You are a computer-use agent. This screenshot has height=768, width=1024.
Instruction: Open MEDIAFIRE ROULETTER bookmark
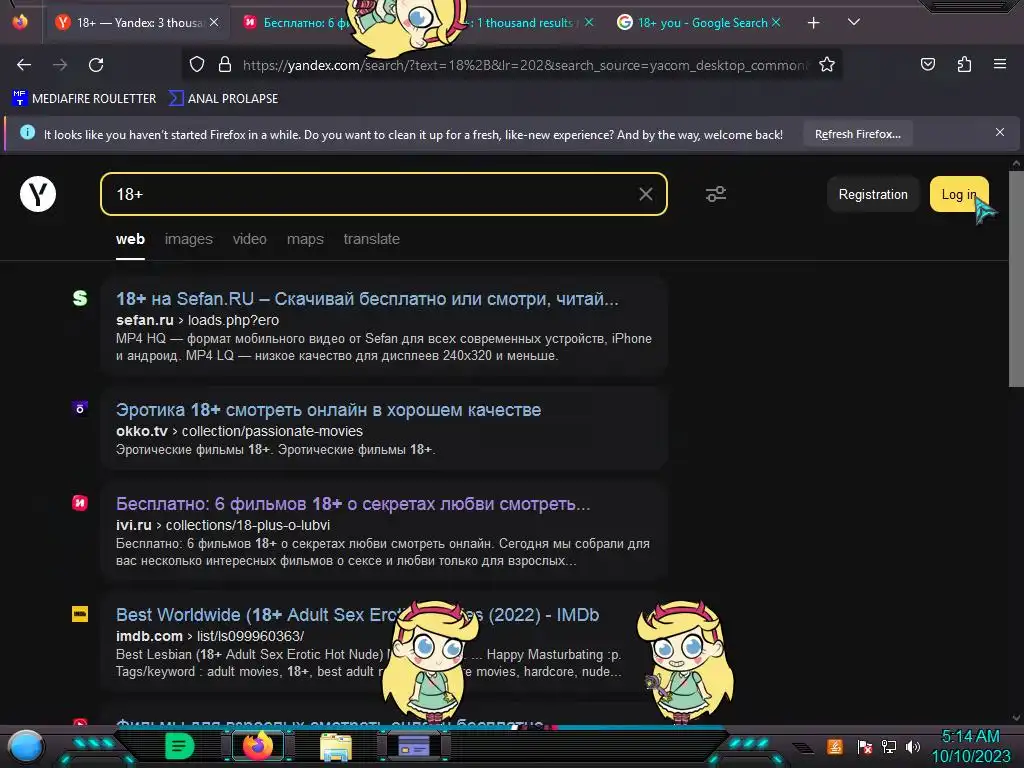[84, 99]
